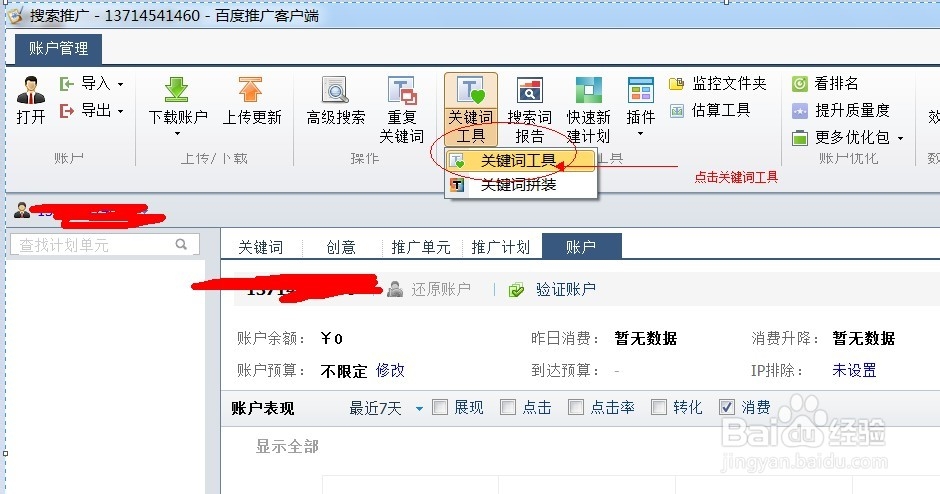Click the 修改 budget link
940x494 pixels.
390,370
